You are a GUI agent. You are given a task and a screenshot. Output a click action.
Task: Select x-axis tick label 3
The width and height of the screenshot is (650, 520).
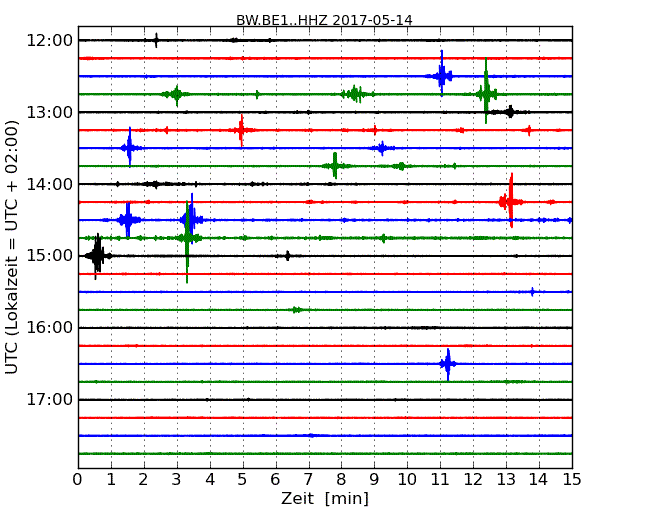177,480
